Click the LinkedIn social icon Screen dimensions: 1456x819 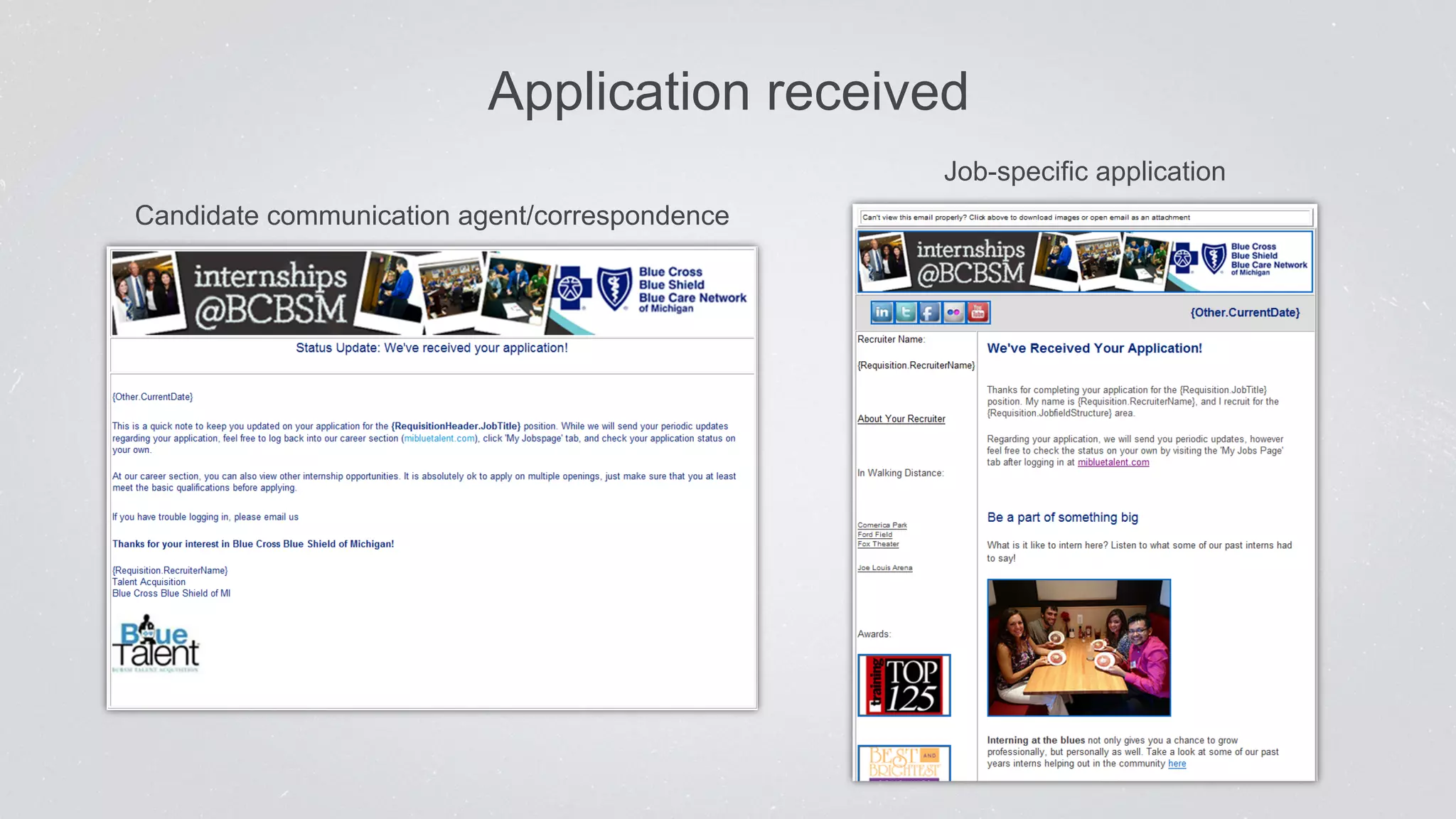pos(882,312)
